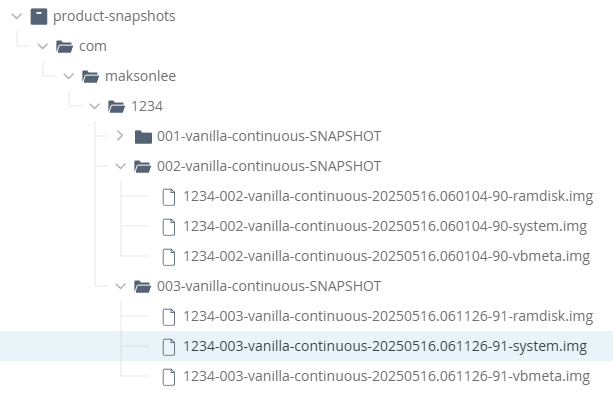
Task: Collapse the com folder chevron
Action: coord(43,47)
